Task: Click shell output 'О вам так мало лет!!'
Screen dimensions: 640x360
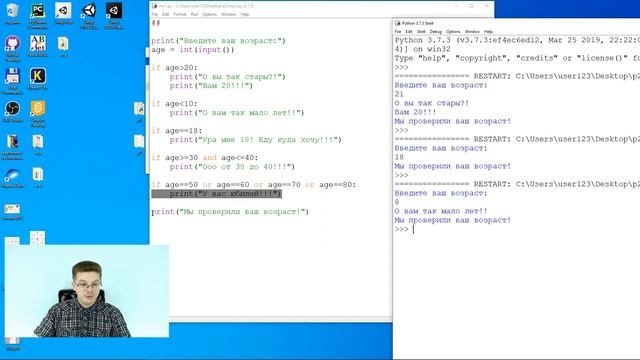Action: coord(441,211)
